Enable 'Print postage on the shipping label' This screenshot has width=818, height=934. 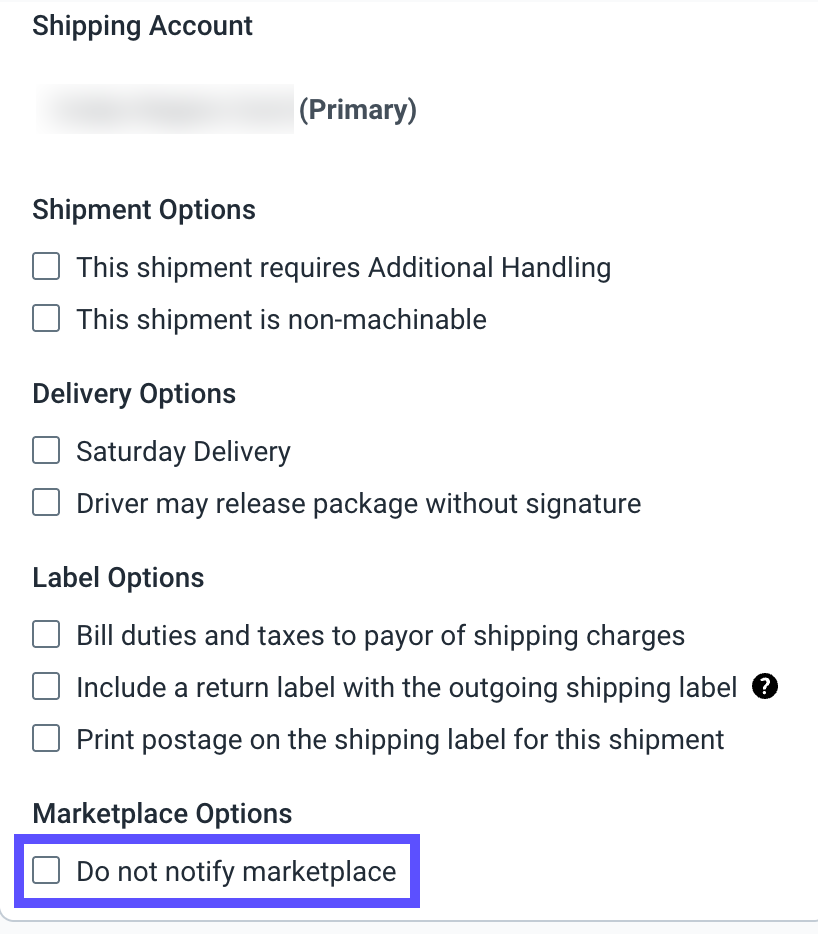[x=46, y=738]
